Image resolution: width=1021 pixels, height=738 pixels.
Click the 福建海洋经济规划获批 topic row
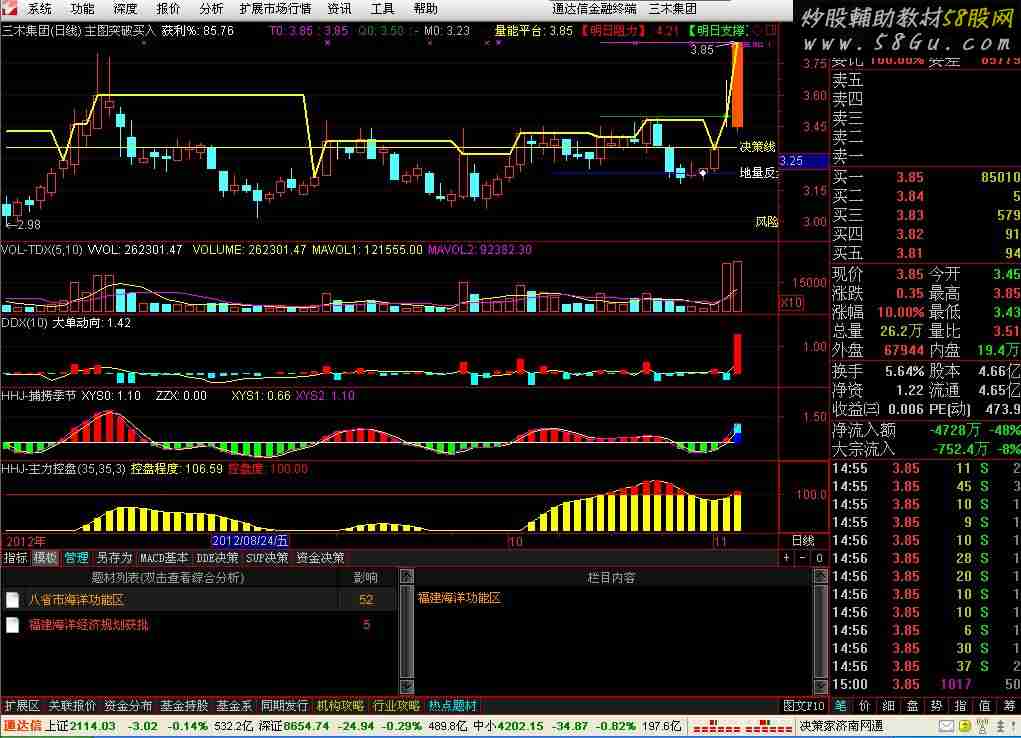(199, 625)
